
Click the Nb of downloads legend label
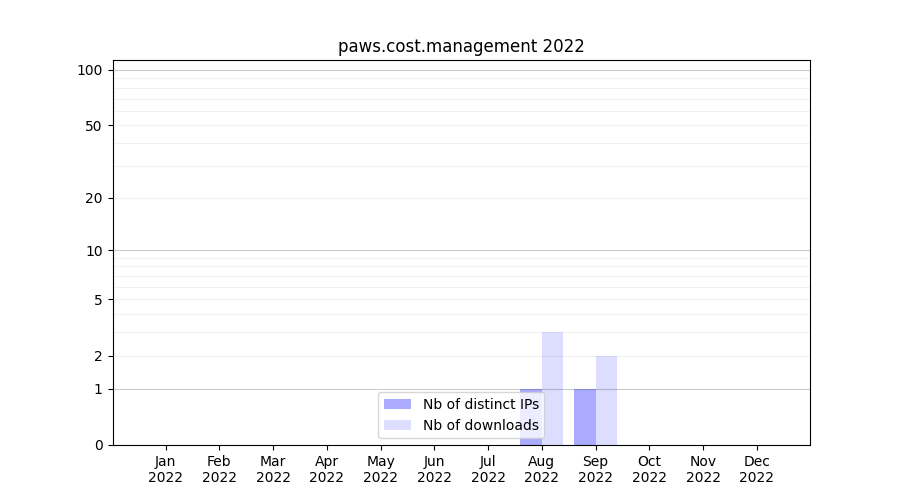[x=480, y=425]
